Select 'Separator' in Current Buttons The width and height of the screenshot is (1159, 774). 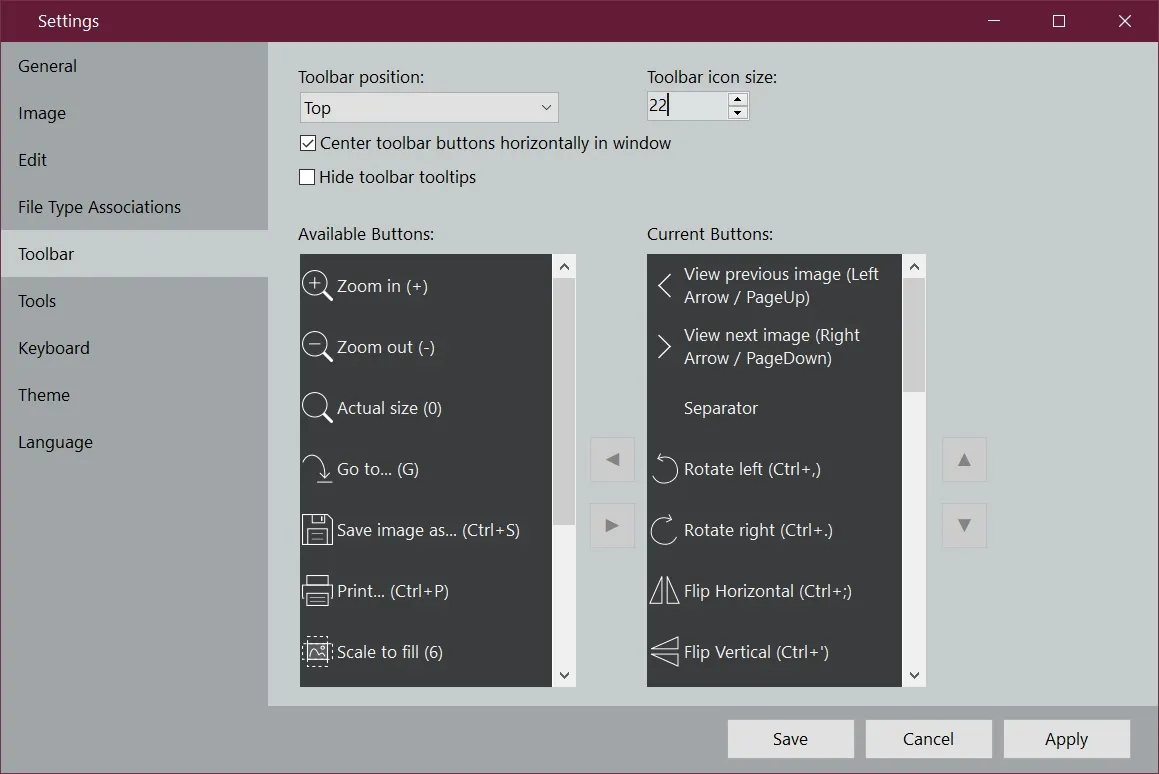[721, 408]
